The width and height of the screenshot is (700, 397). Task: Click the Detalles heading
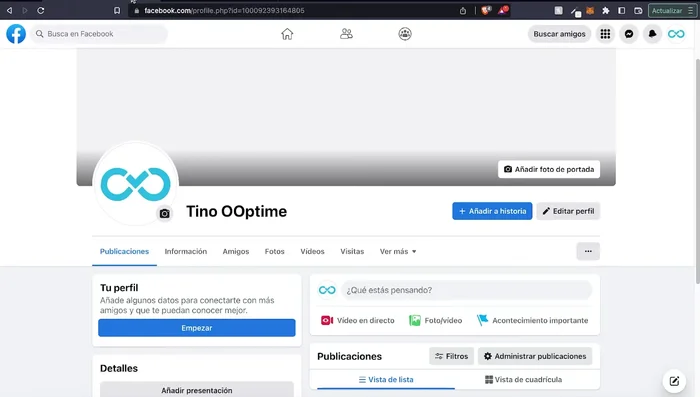point(119,368)
